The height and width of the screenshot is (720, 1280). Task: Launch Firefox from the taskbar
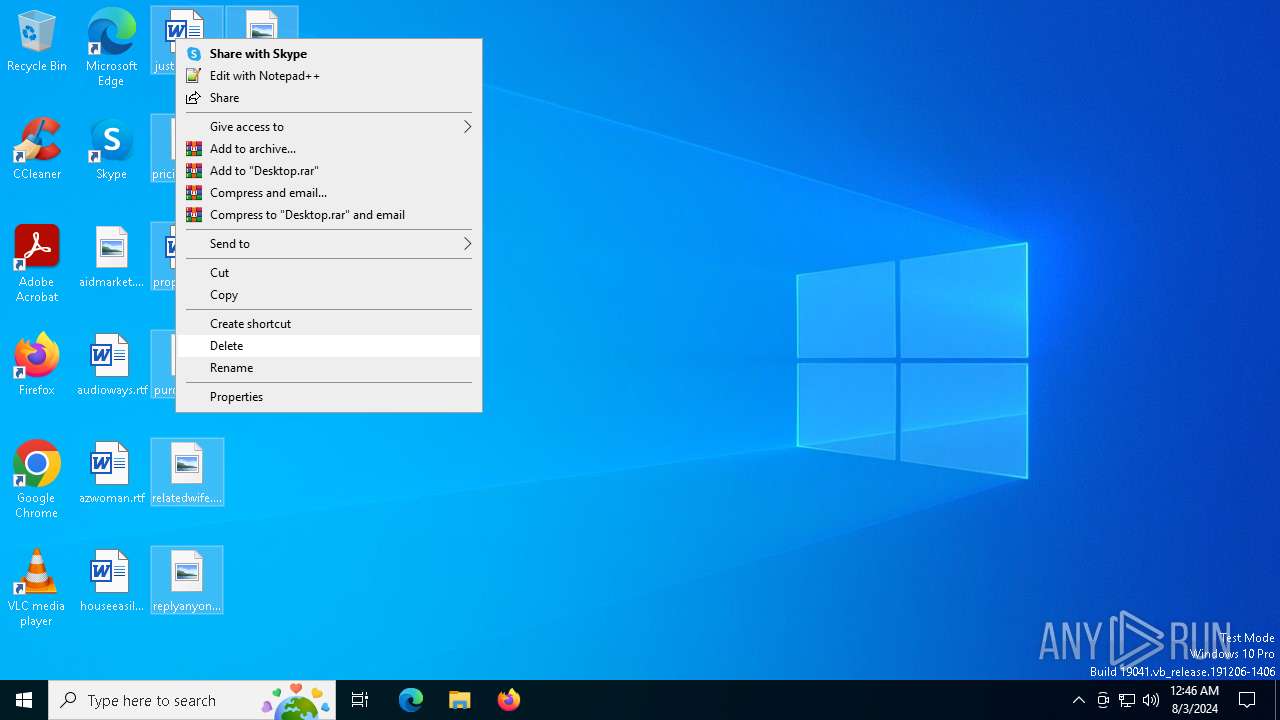[508, 700]
